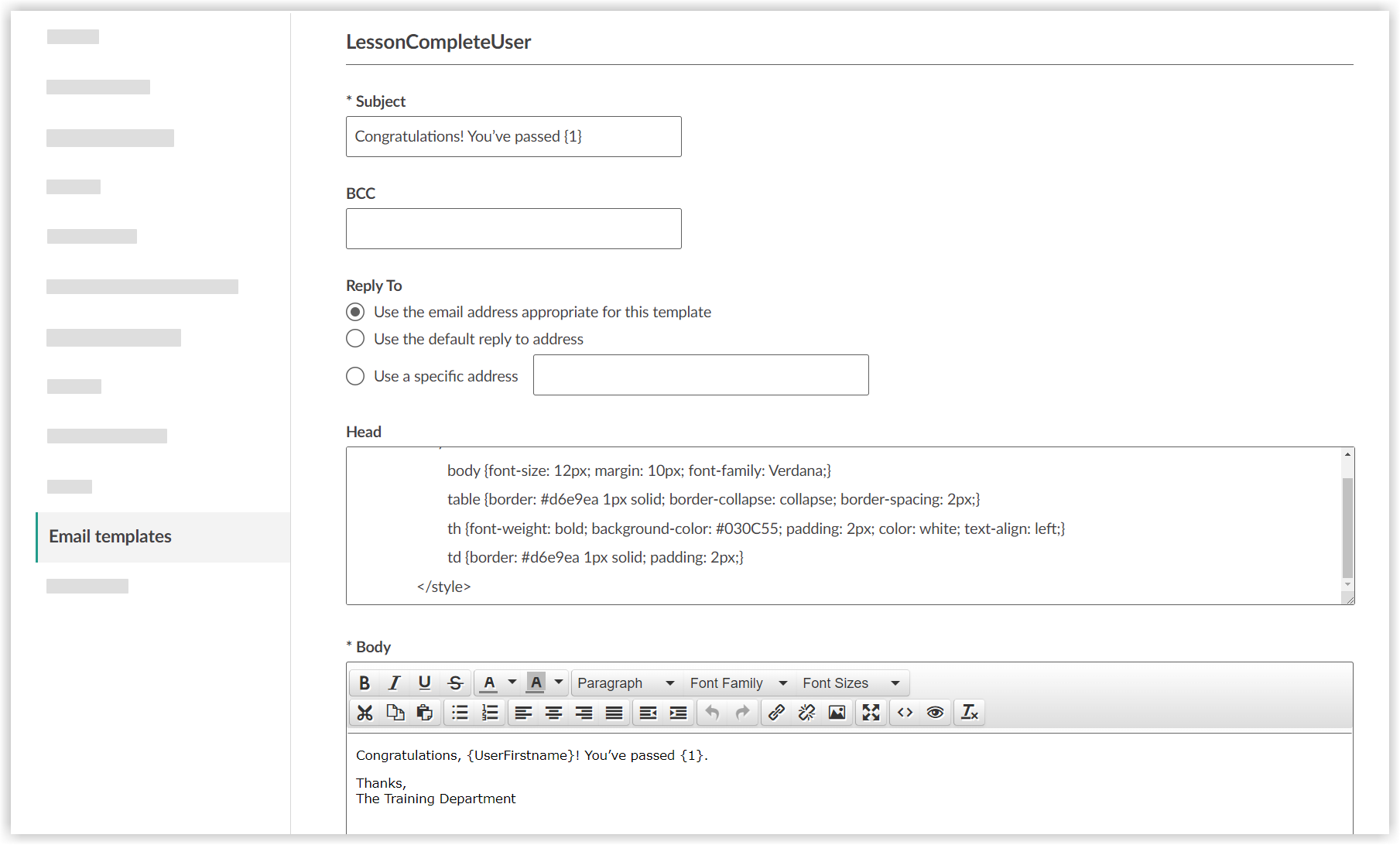Select 'Use the email address appropriate for this template'
This screenshot has height=845, width=1400.
click(x=355, y=312)
